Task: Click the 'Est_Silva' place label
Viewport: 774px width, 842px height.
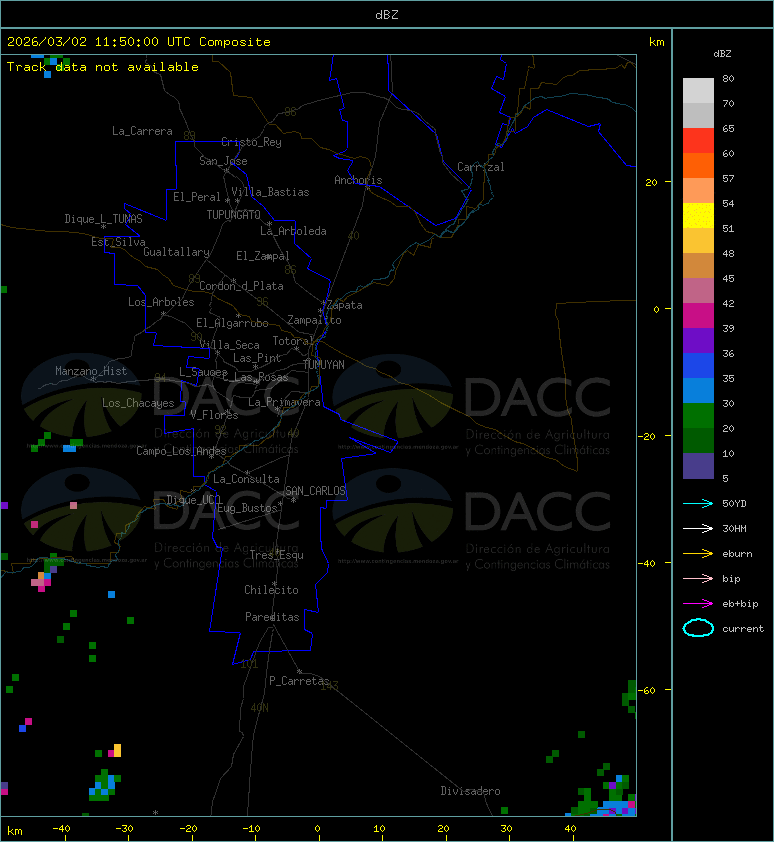Action: (x=118, y=242)
